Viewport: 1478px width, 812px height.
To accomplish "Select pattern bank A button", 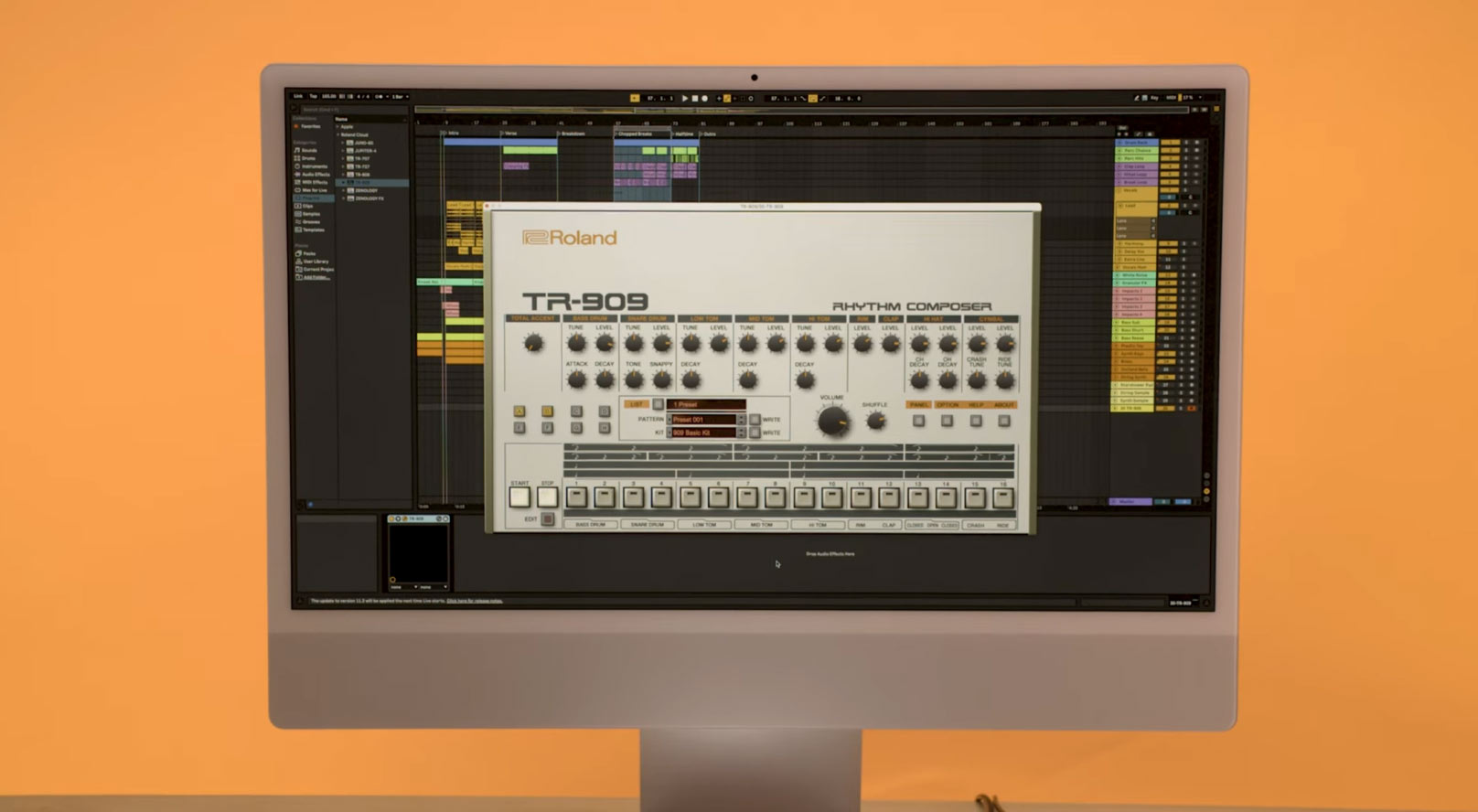I will (519, 411).
